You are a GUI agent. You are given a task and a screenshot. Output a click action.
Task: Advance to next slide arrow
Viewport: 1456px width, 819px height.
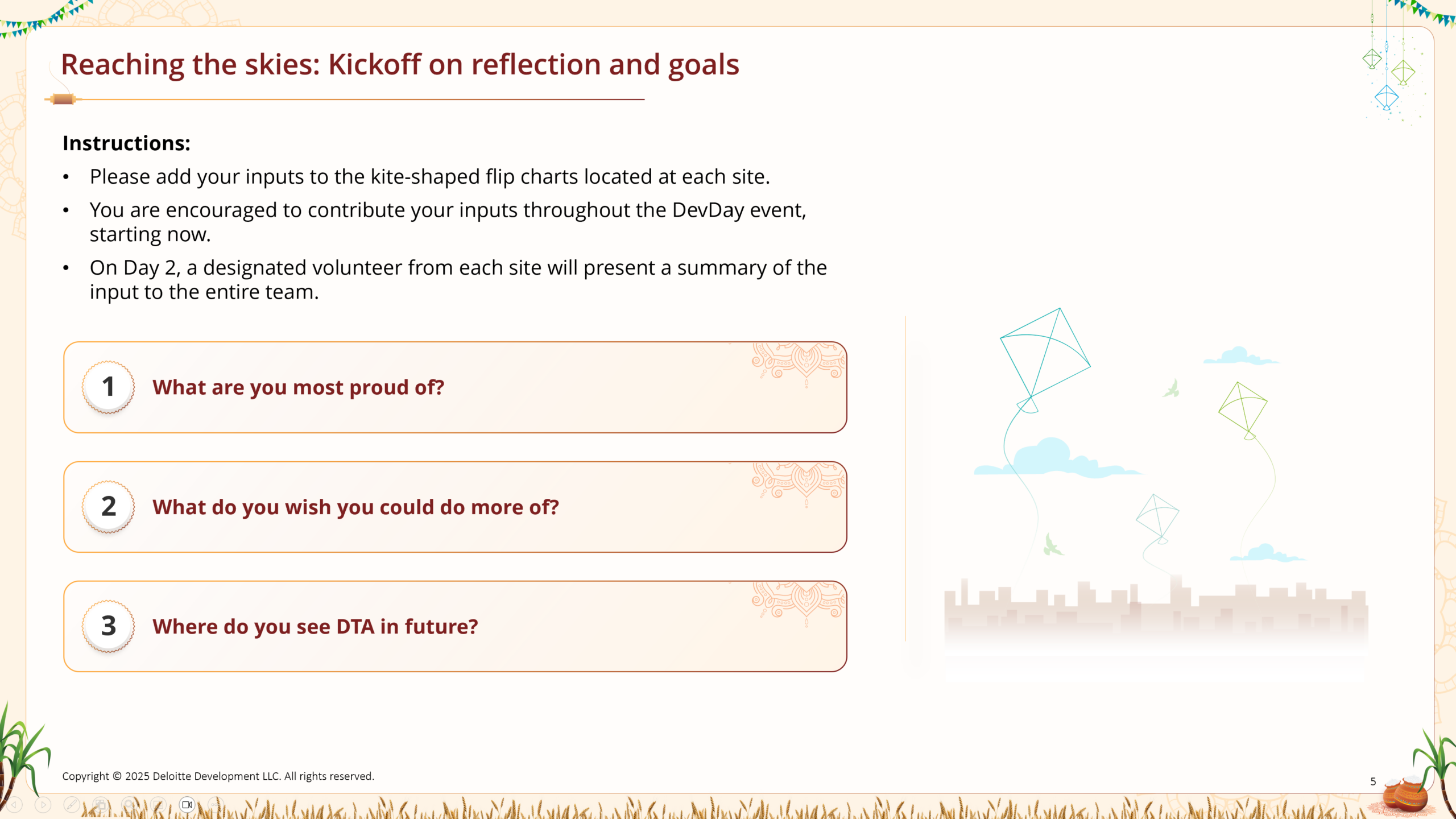43,804
